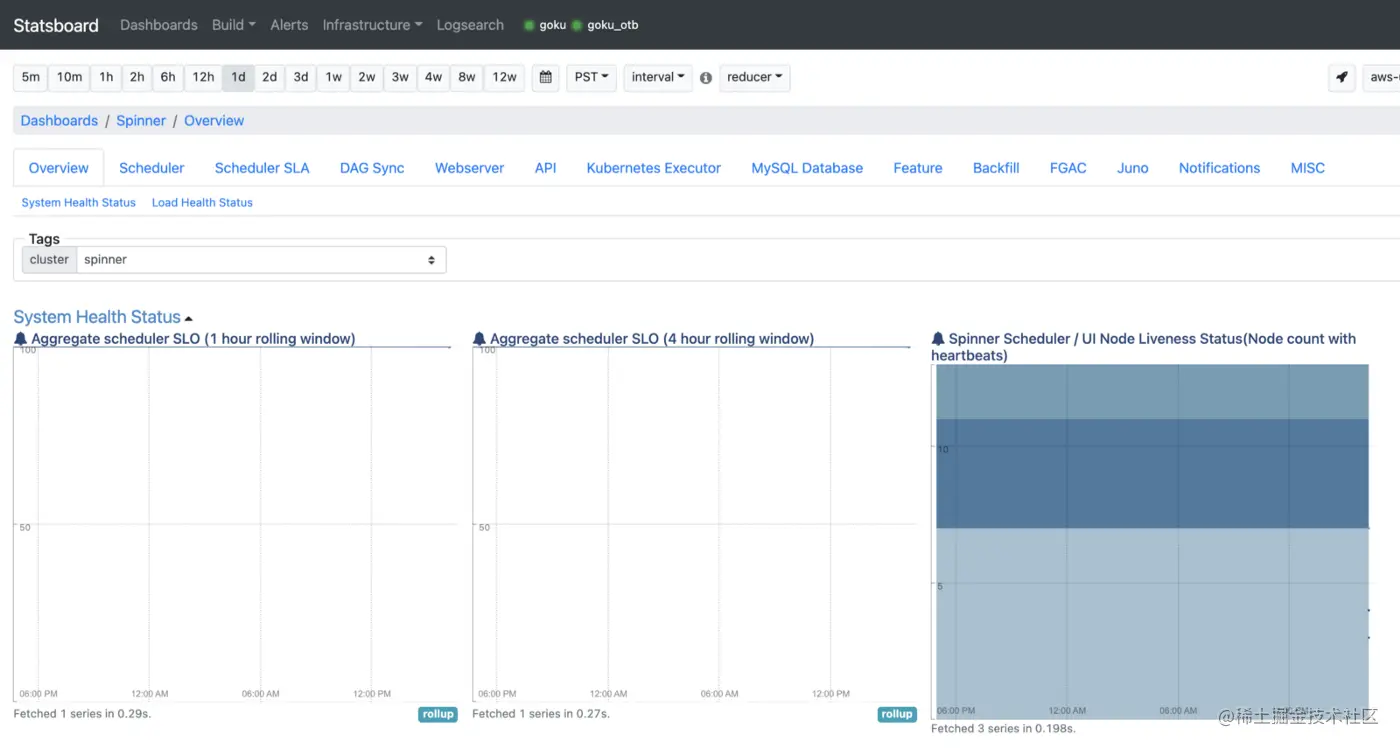Switch to the API tab
The height and width of the screenshot is (748, 1400).
tap(545, 168)
